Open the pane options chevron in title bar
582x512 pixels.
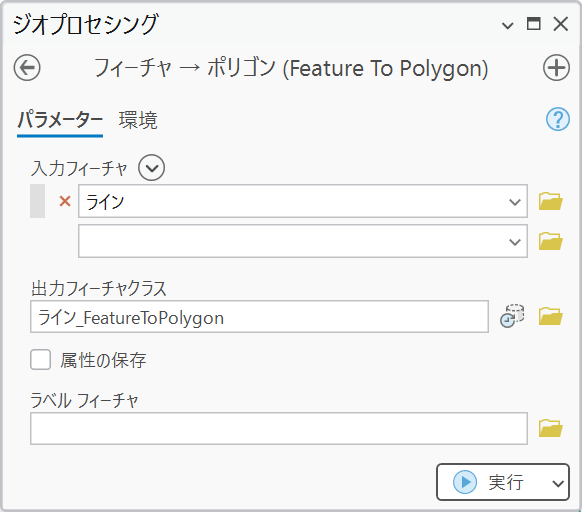pos(507,26)
